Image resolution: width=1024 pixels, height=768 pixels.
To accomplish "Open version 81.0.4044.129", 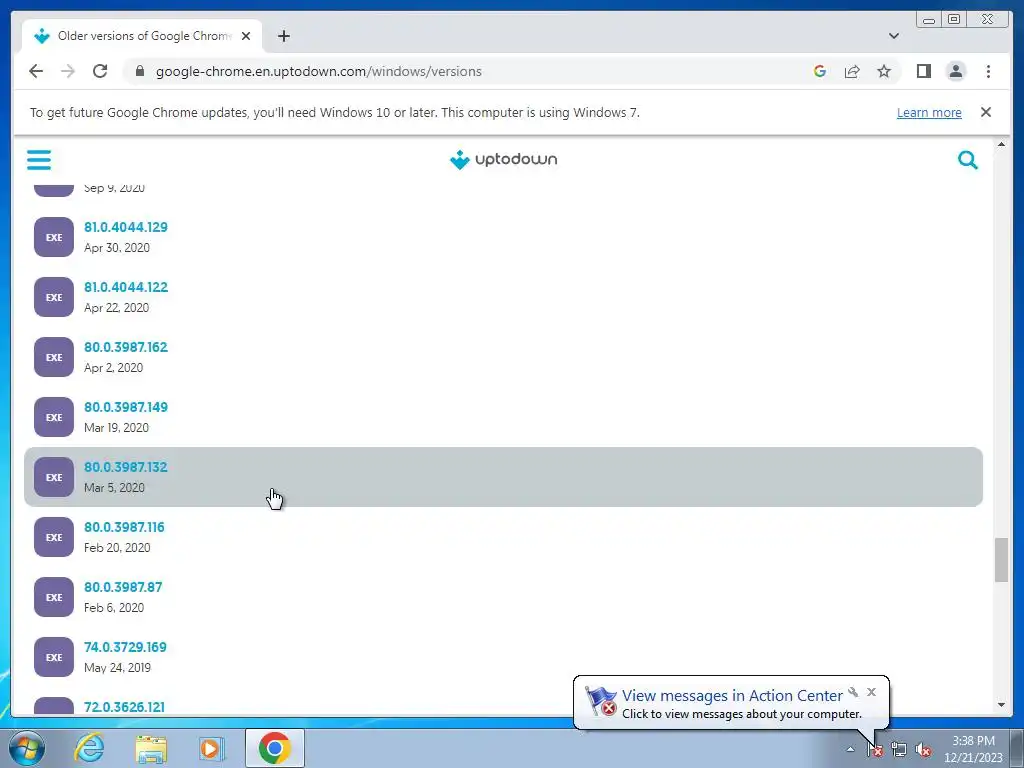I will pos(125,227).
